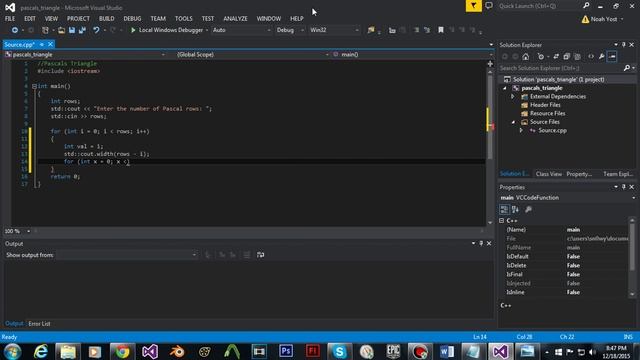Toggle Show All Files in Solution Explorer

pyautogui.click(x=577, y=56)
